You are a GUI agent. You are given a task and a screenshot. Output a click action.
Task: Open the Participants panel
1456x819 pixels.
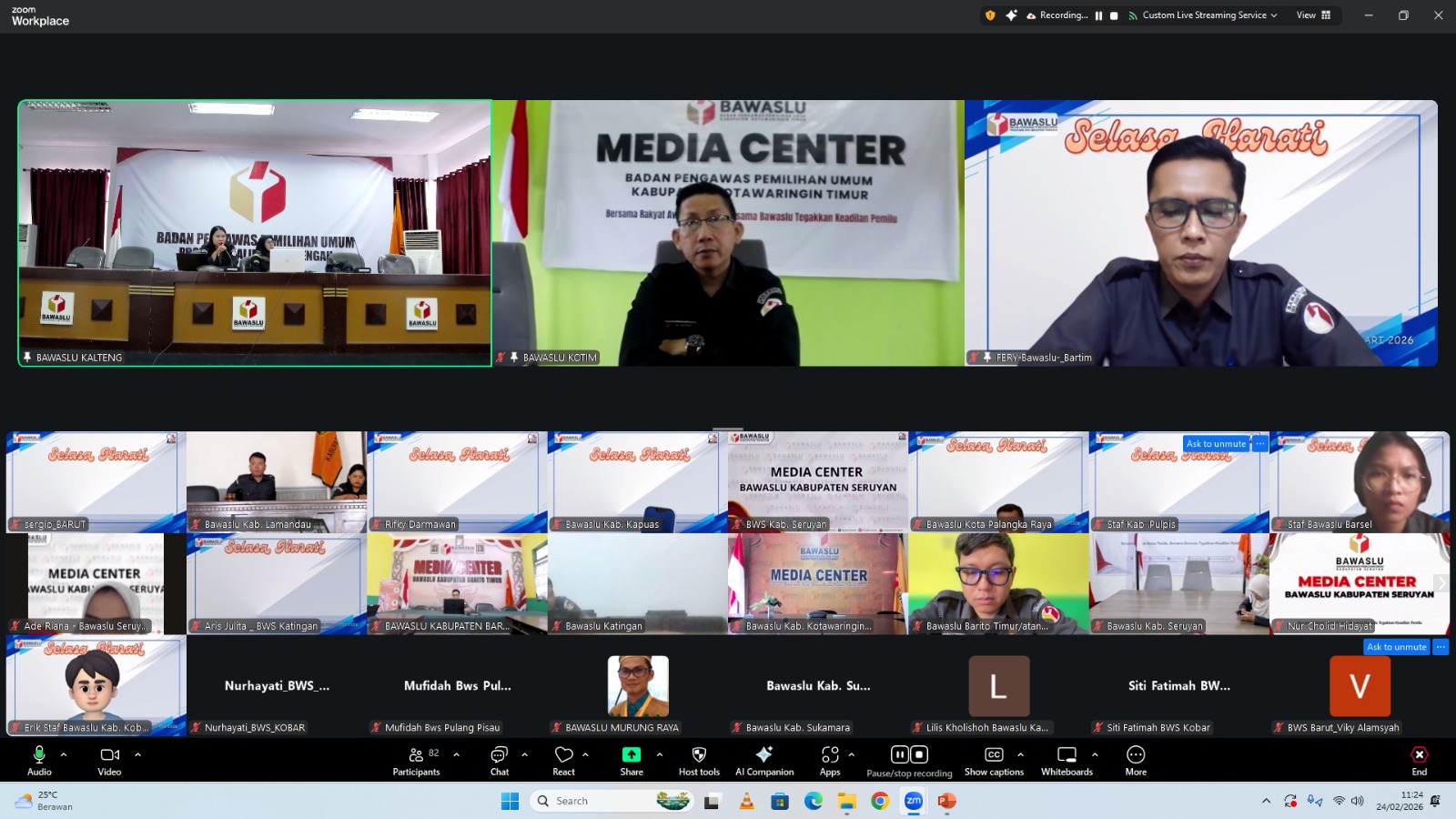pyautogui.click(x=416, y=755)
